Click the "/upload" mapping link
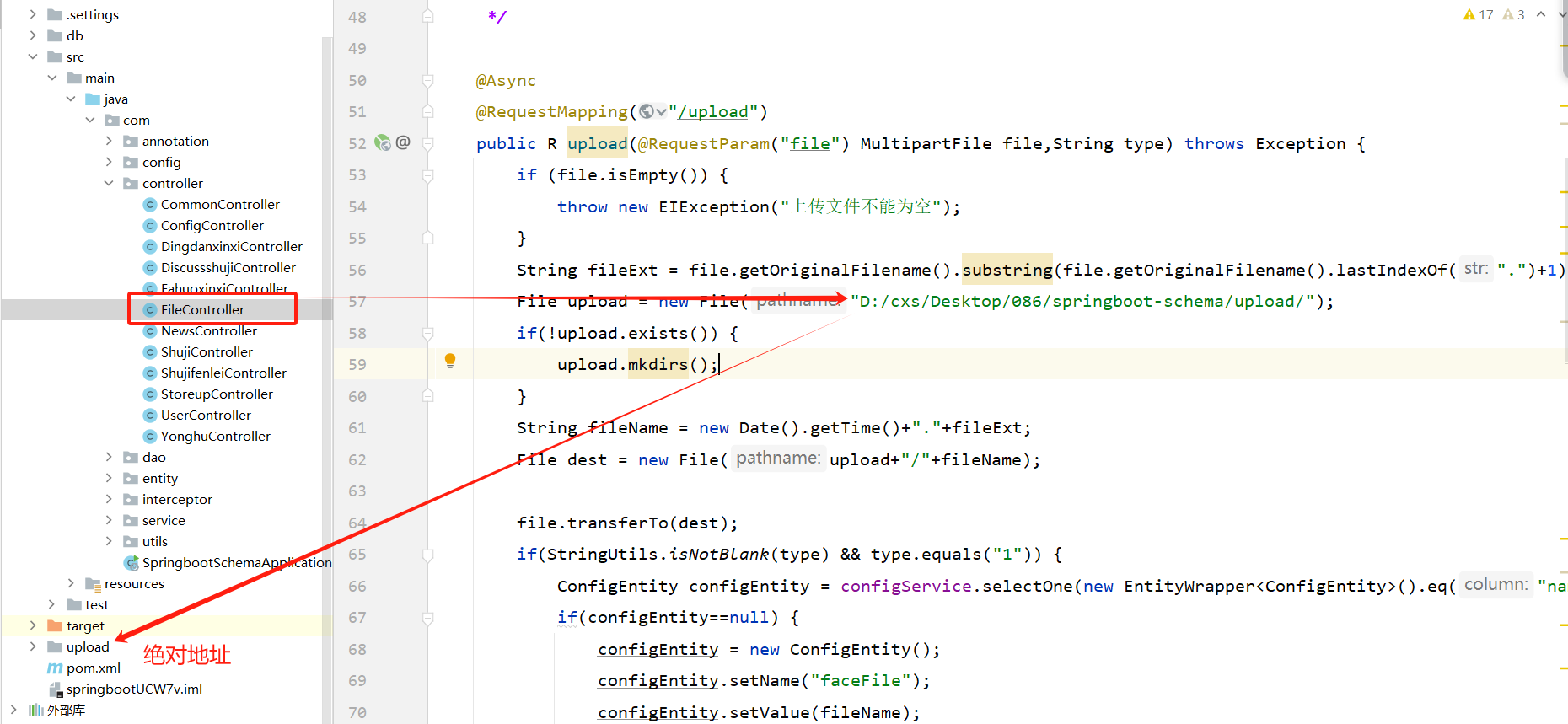Screen dimensions: 1568x724 713,111
